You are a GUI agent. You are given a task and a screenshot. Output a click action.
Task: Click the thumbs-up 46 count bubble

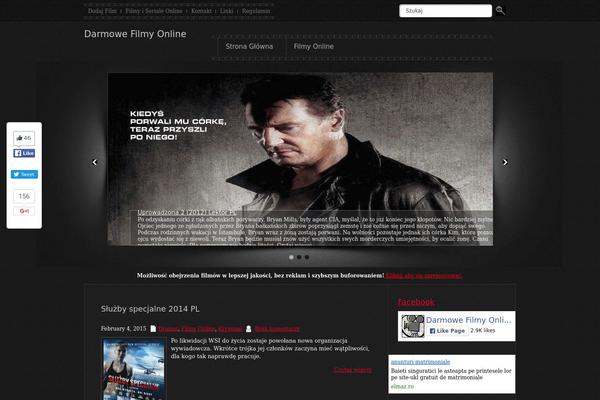[x=24, y=138]
